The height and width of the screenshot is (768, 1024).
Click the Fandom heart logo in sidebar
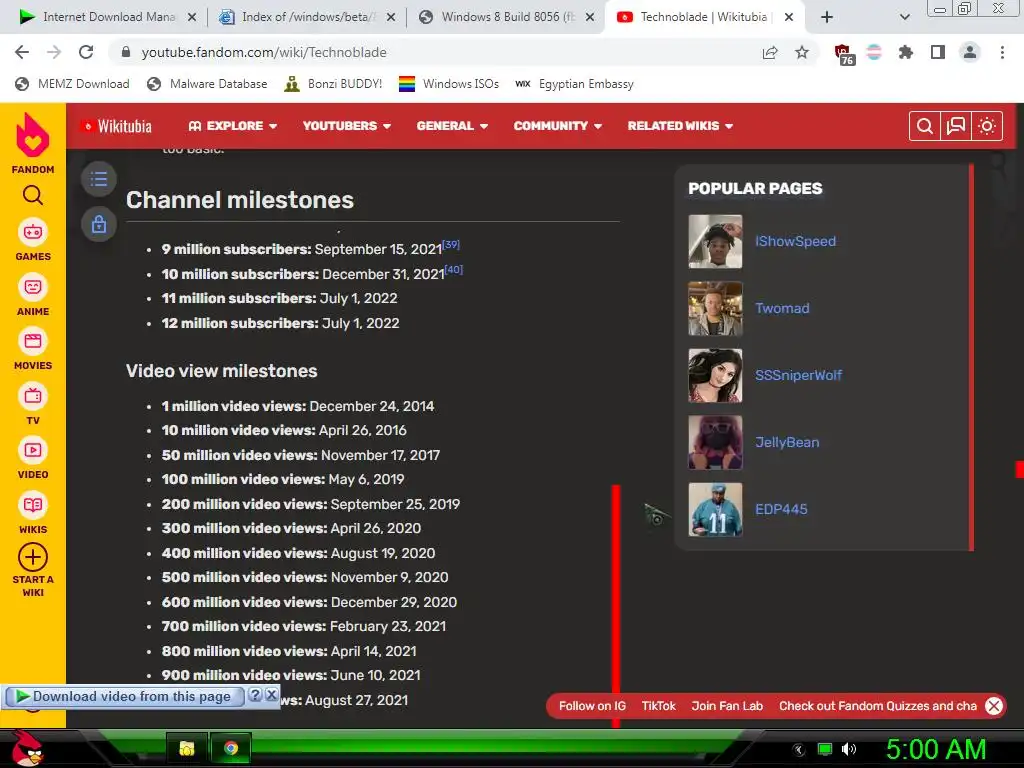(x=33, y=135)
